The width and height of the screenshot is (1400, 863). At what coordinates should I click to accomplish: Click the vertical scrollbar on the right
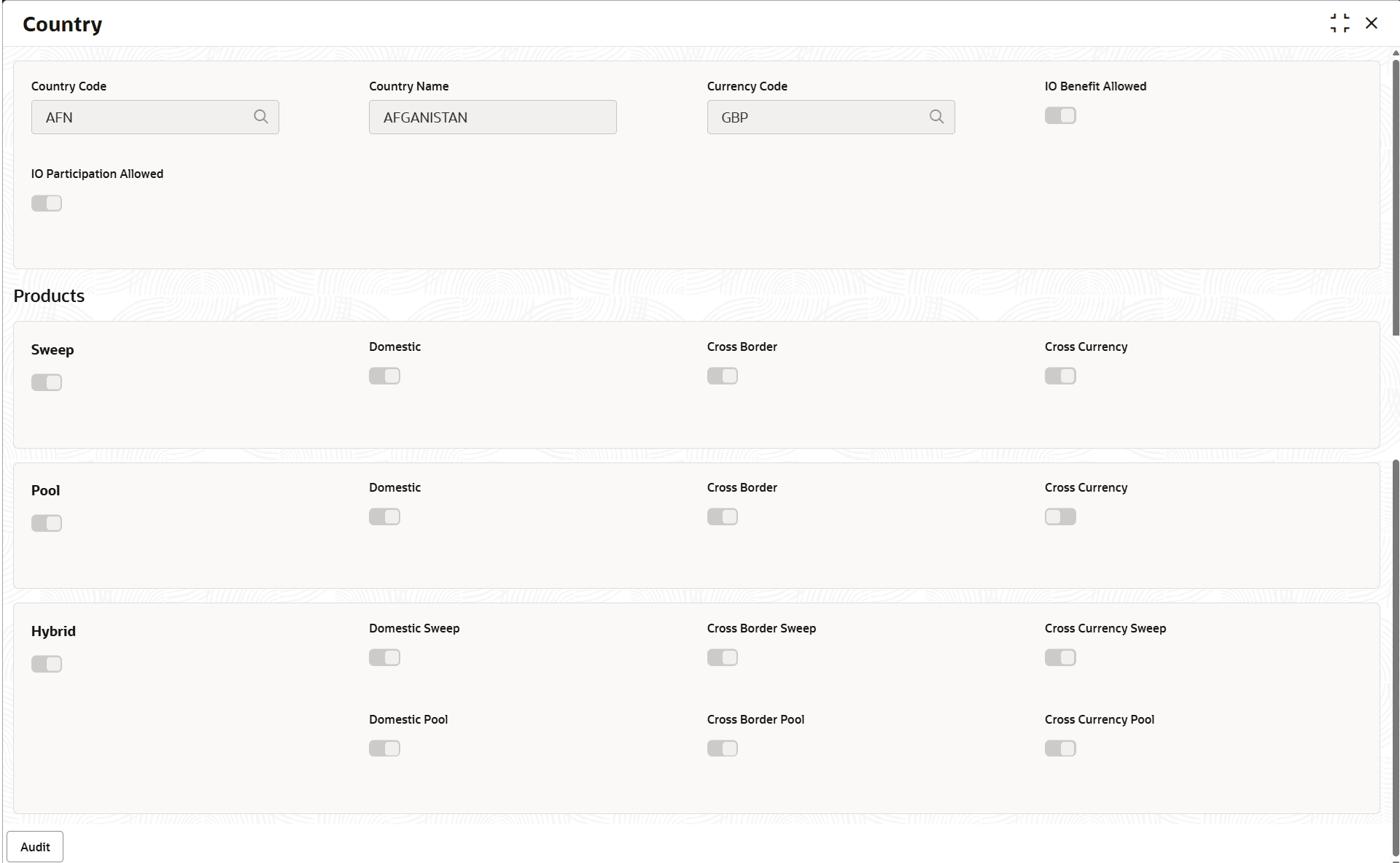pos(1396,197)
